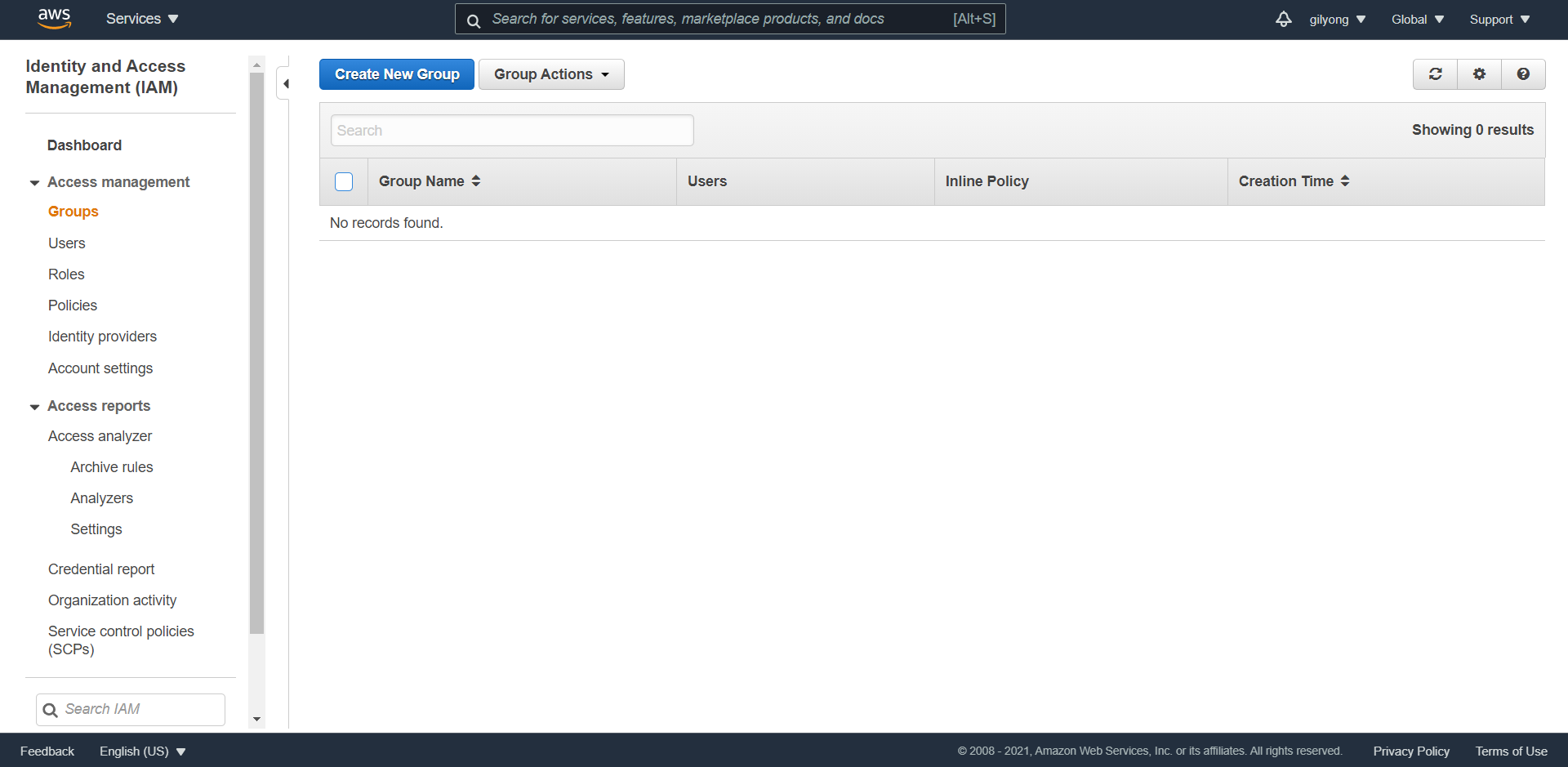This screenshot has width=1568, height=767.
Task: Open the English (US) language dropdown
Action: 143,751
